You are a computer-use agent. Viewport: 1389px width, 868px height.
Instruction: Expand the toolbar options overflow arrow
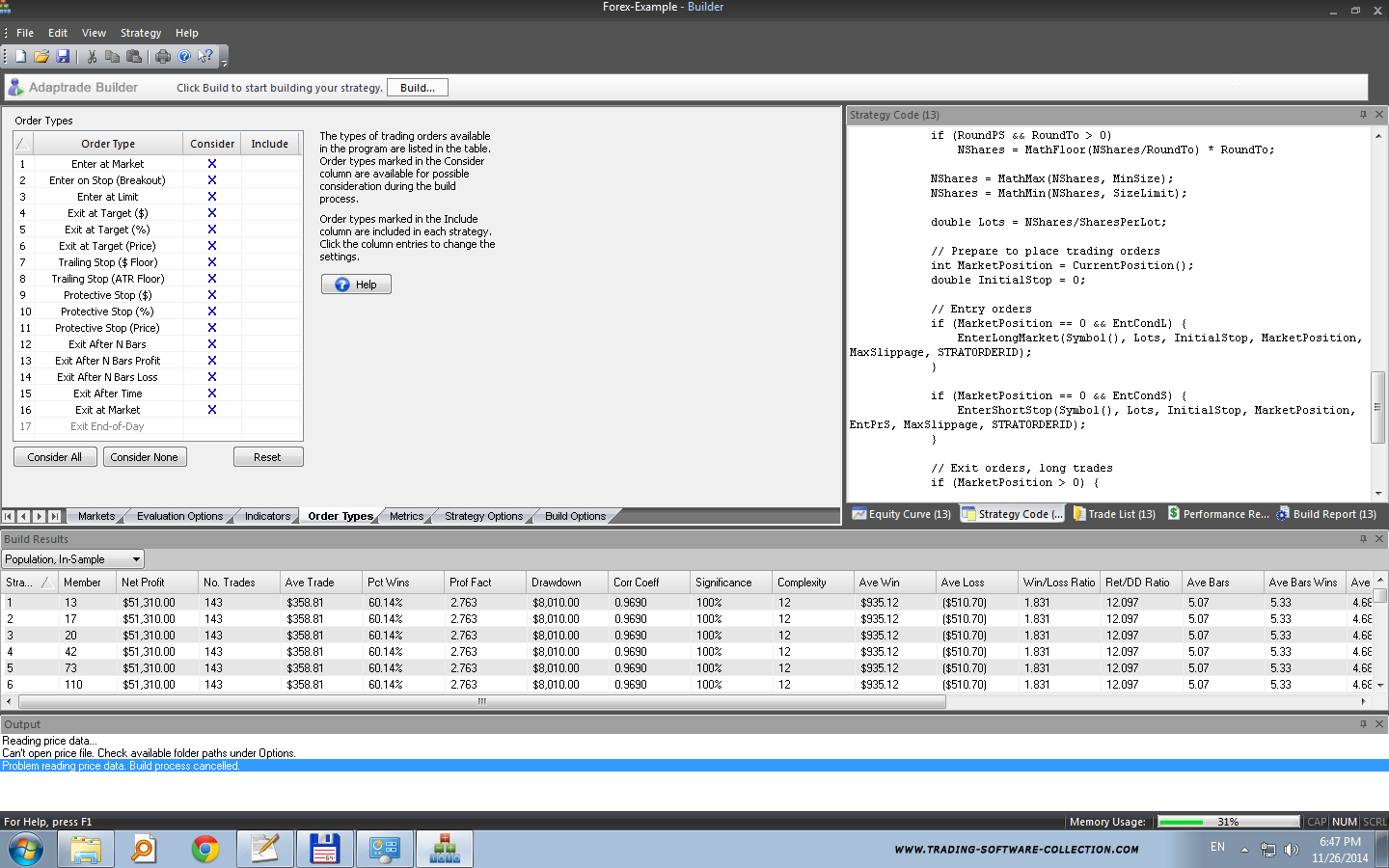224,63
